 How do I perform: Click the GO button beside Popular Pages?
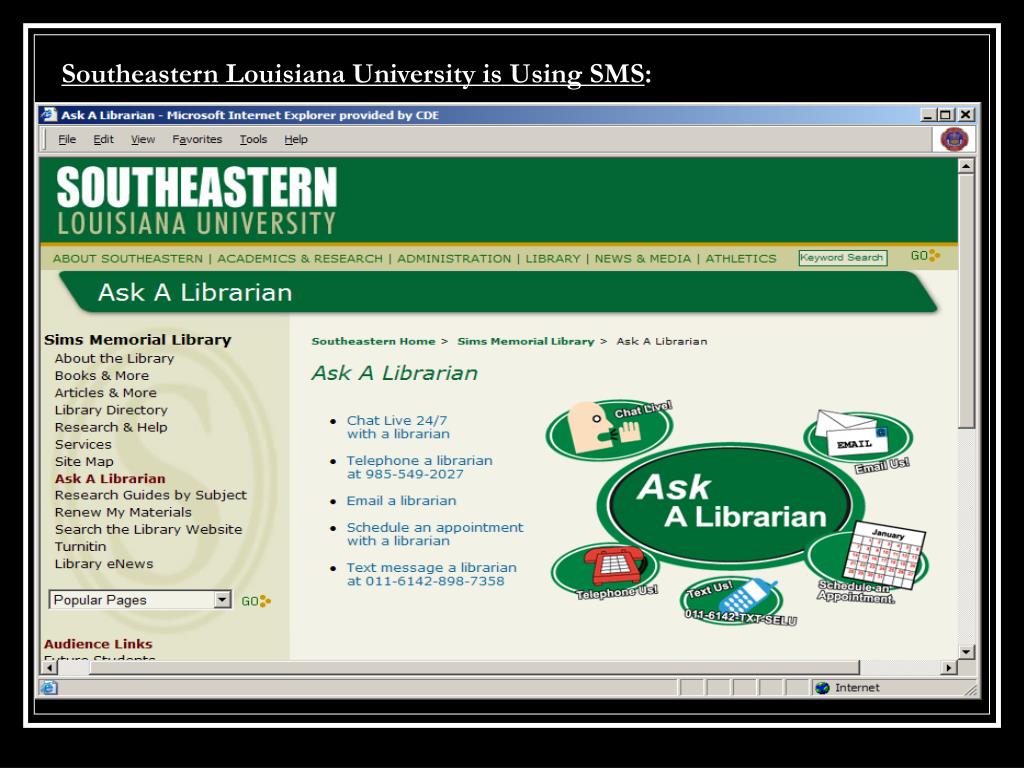click(255, 601)
